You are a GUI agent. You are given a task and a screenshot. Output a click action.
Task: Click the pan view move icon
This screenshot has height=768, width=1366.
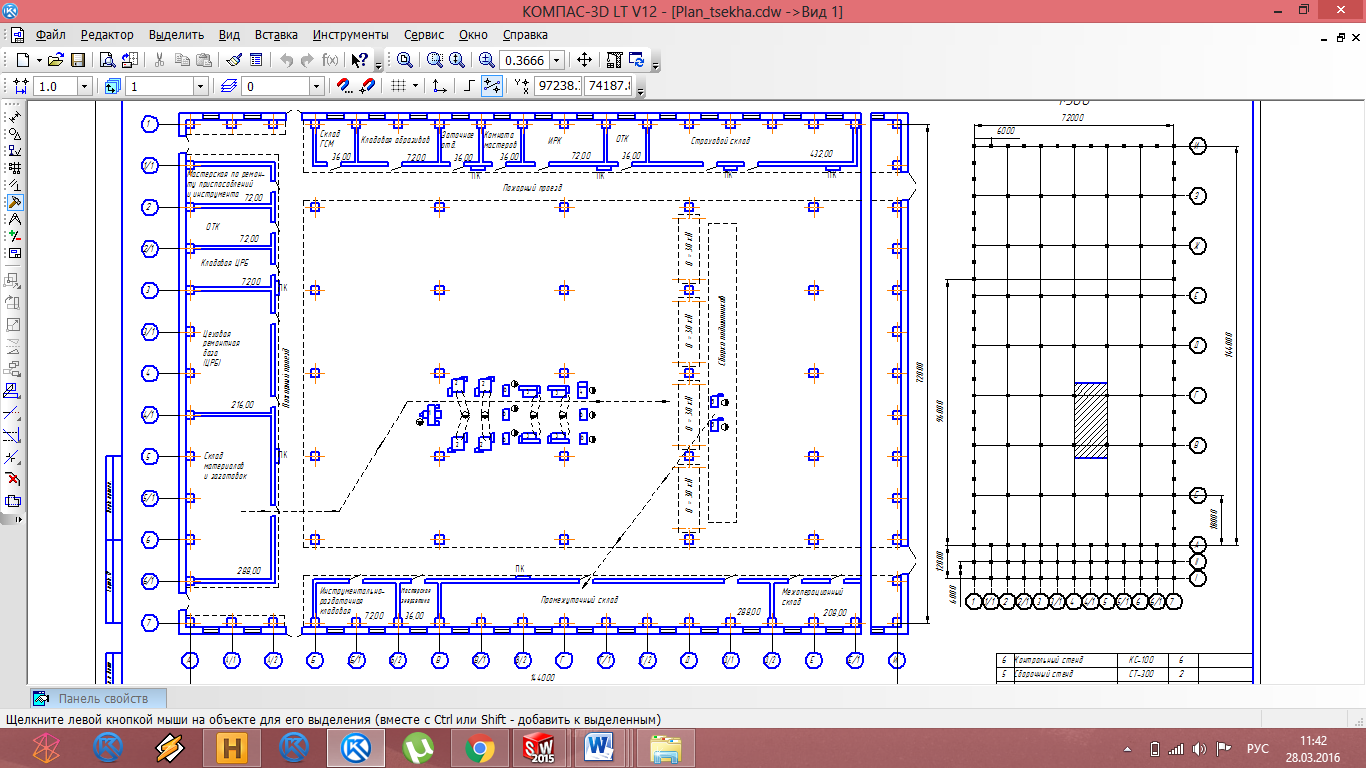pyautogui.click(x=584, y=60)
